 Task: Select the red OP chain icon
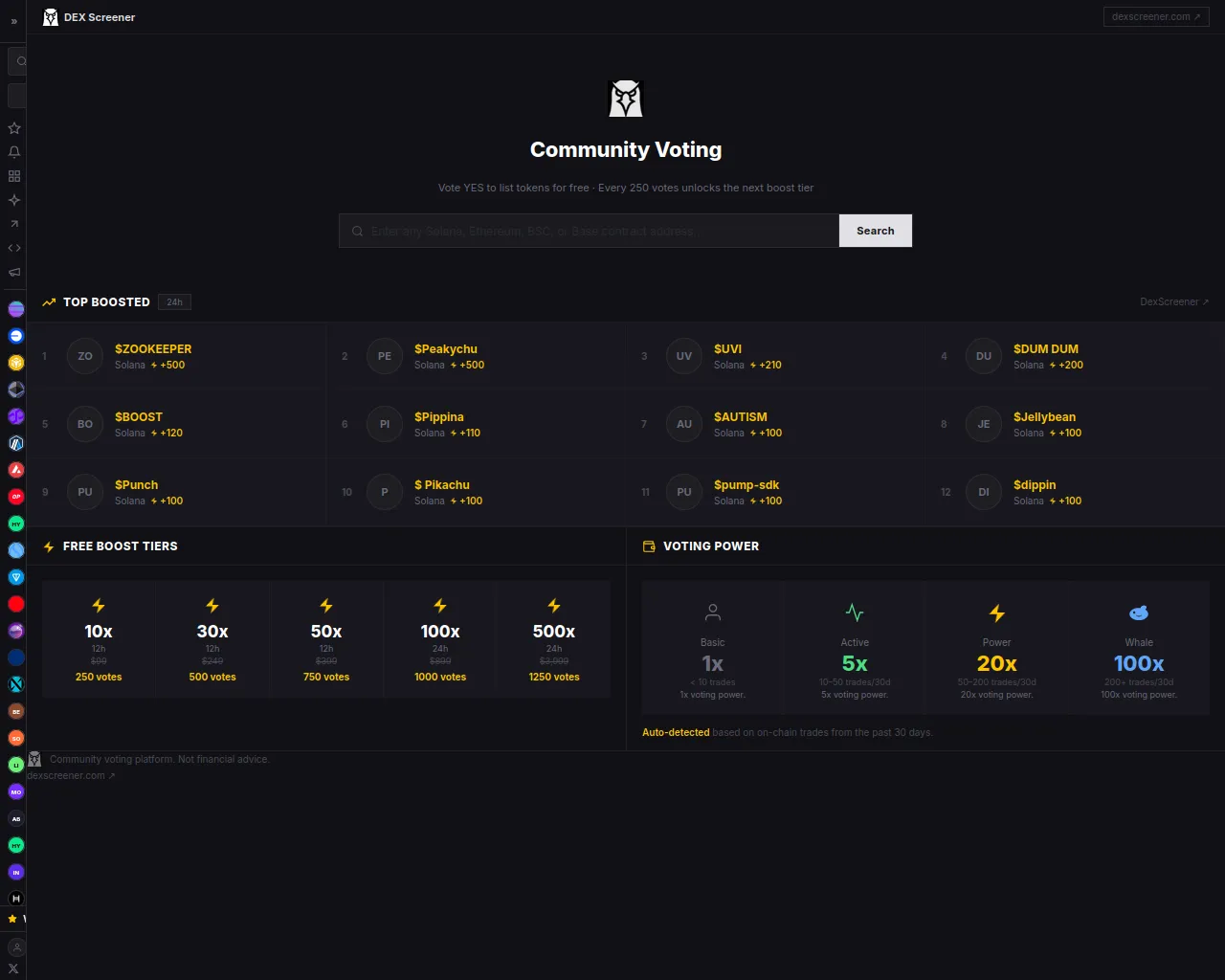[x=16, y=497]
